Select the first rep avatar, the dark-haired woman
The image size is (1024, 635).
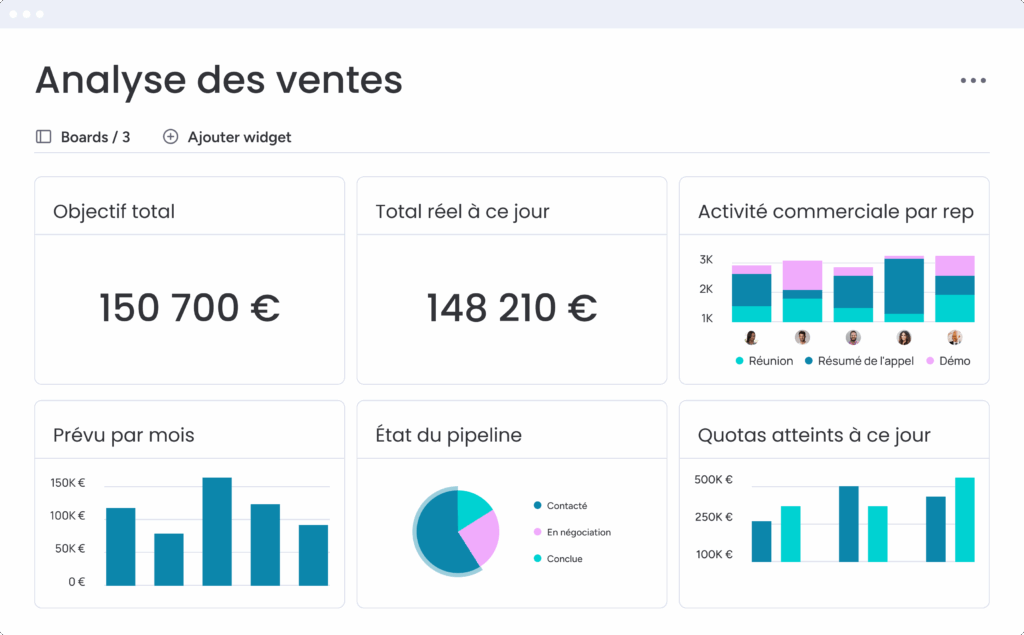tap(751, 338)
